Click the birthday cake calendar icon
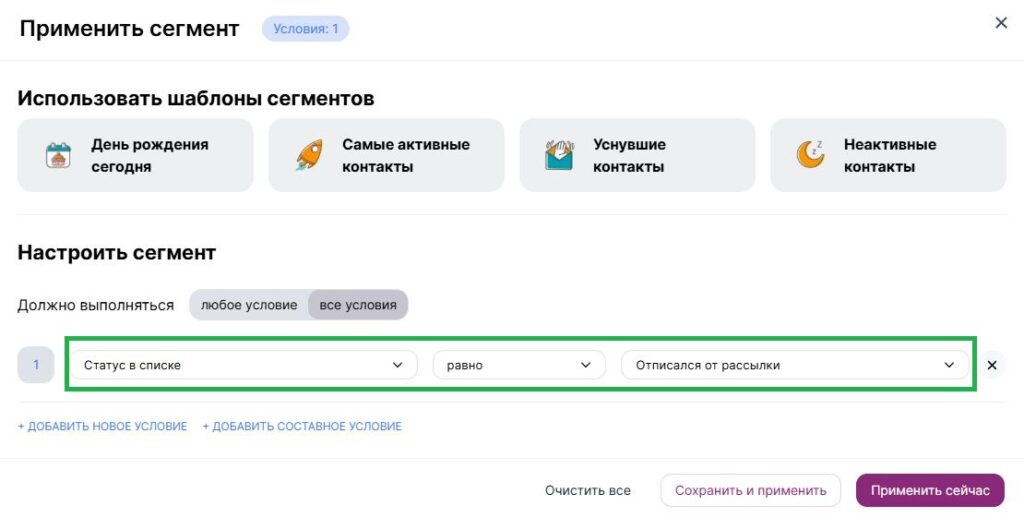The image size is (1024, 518). [58, 155]
